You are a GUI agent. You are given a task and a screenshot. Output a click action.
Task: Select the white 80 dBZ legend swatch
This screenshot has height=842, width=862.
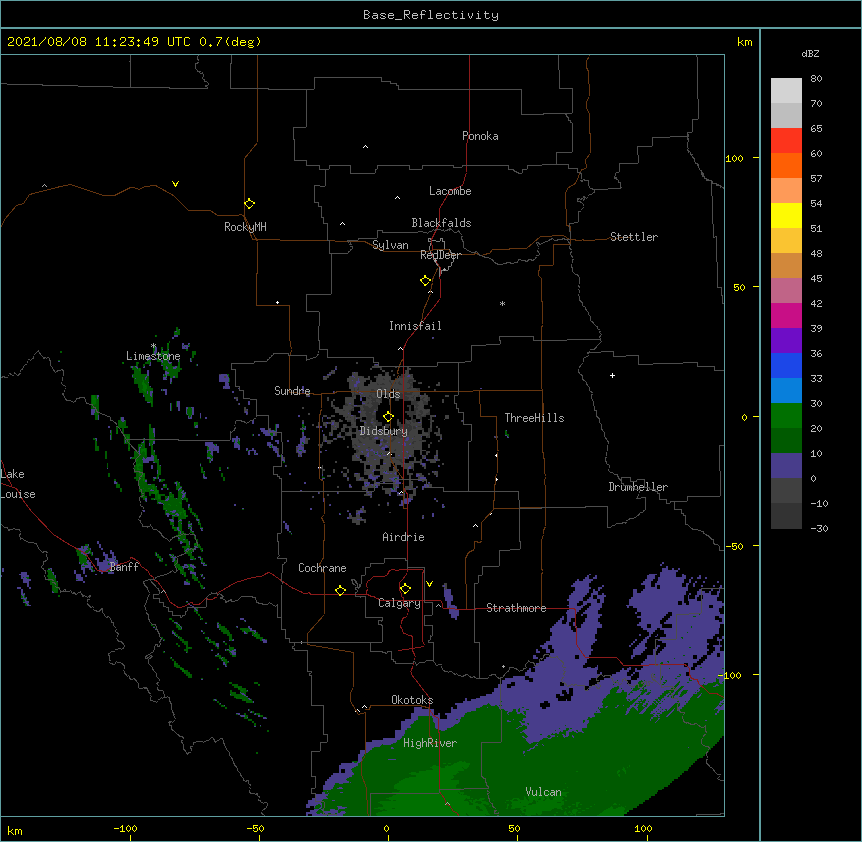click(786, 91)
